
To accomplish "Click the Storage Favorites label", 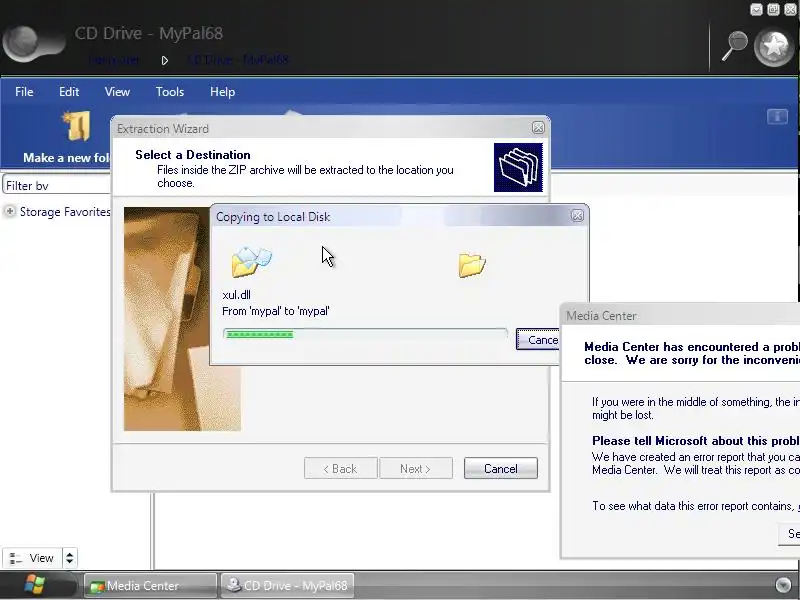I will (65, 212).
